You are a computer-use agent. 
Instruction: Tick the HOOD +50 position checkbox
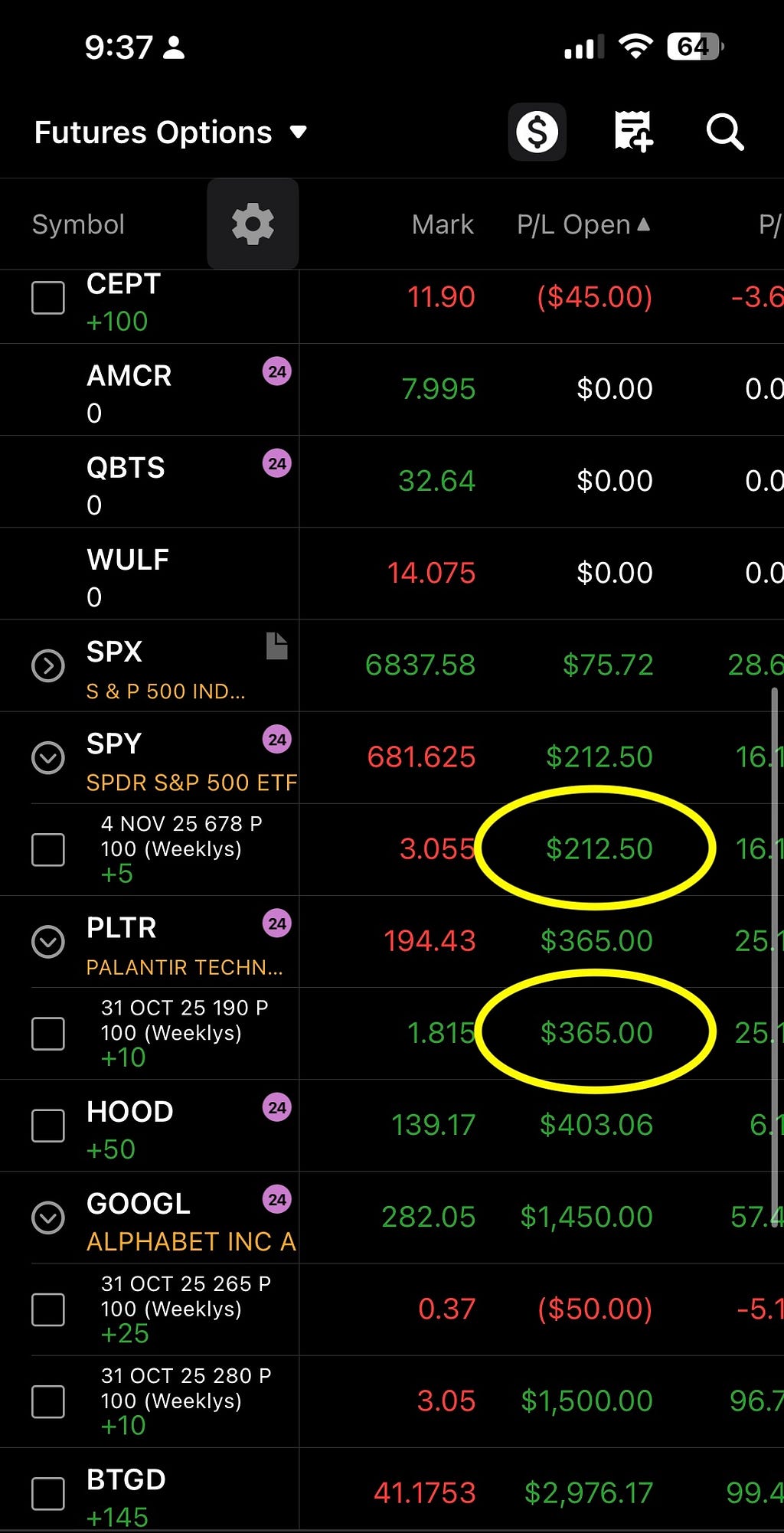point(47,1126)
